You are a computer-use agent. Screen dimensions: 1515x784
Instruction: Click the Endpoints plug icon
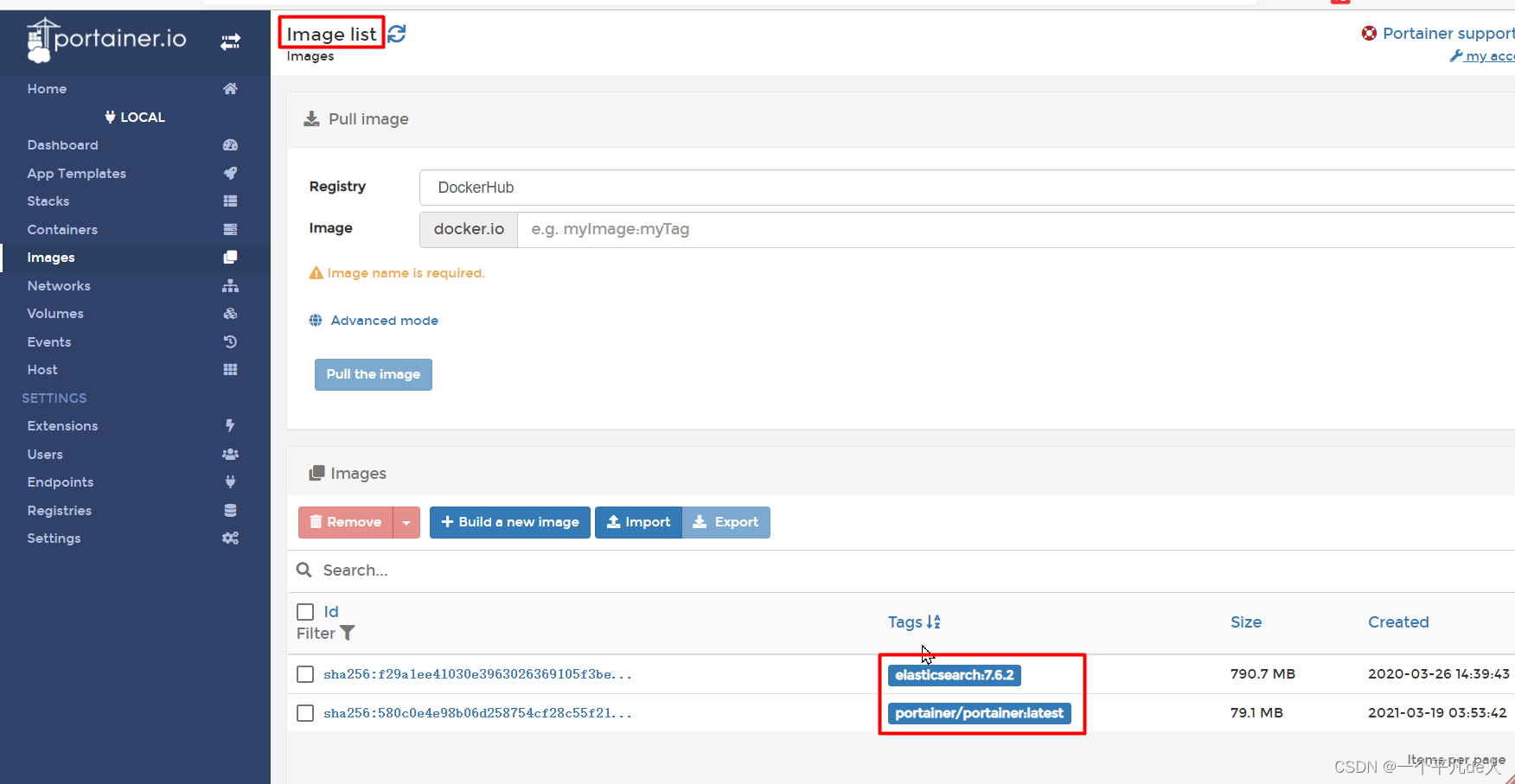[x=230, y=481]
